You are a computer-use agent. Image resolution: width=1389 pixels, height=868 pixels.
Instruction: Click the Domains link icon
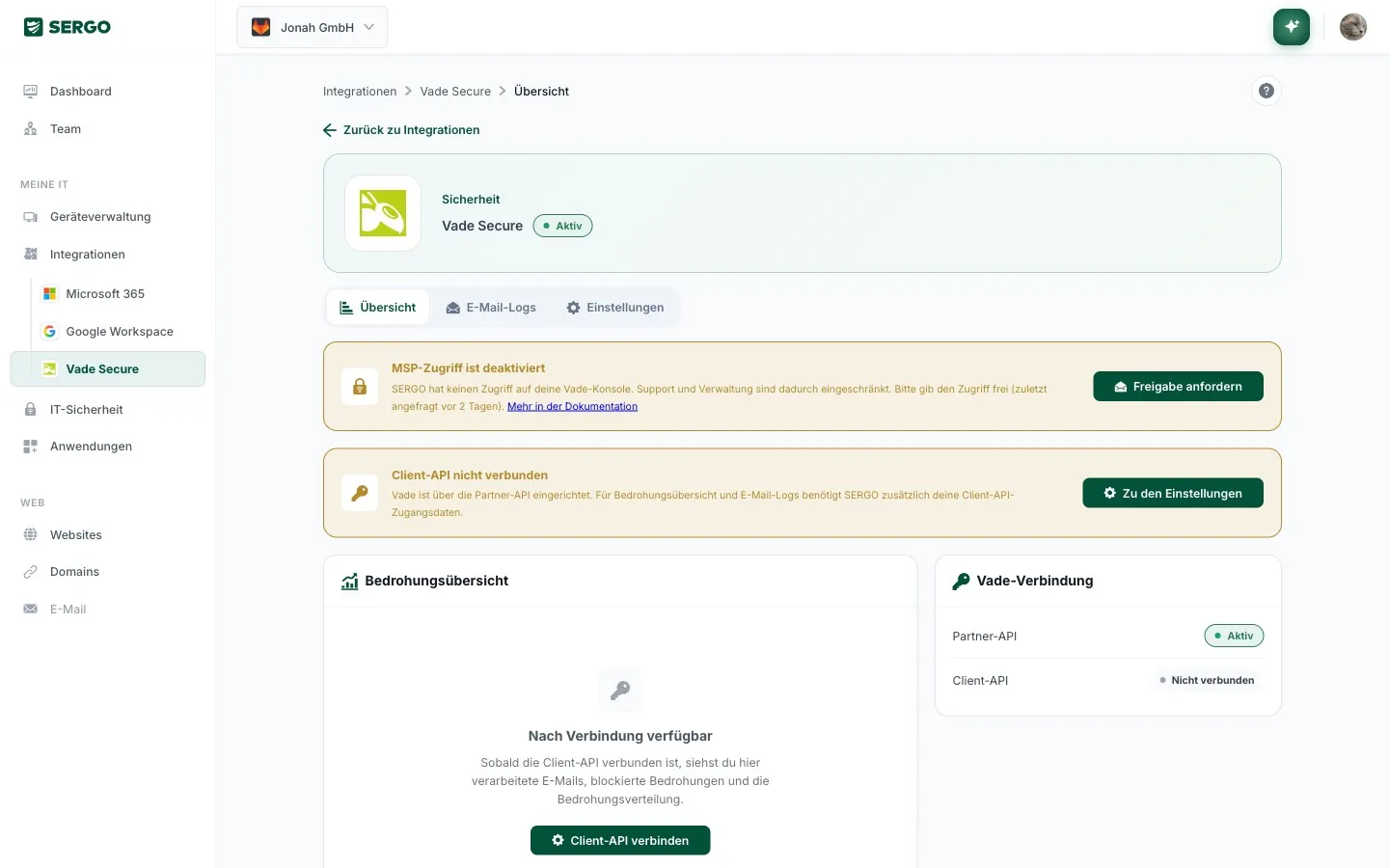[30, 572]
